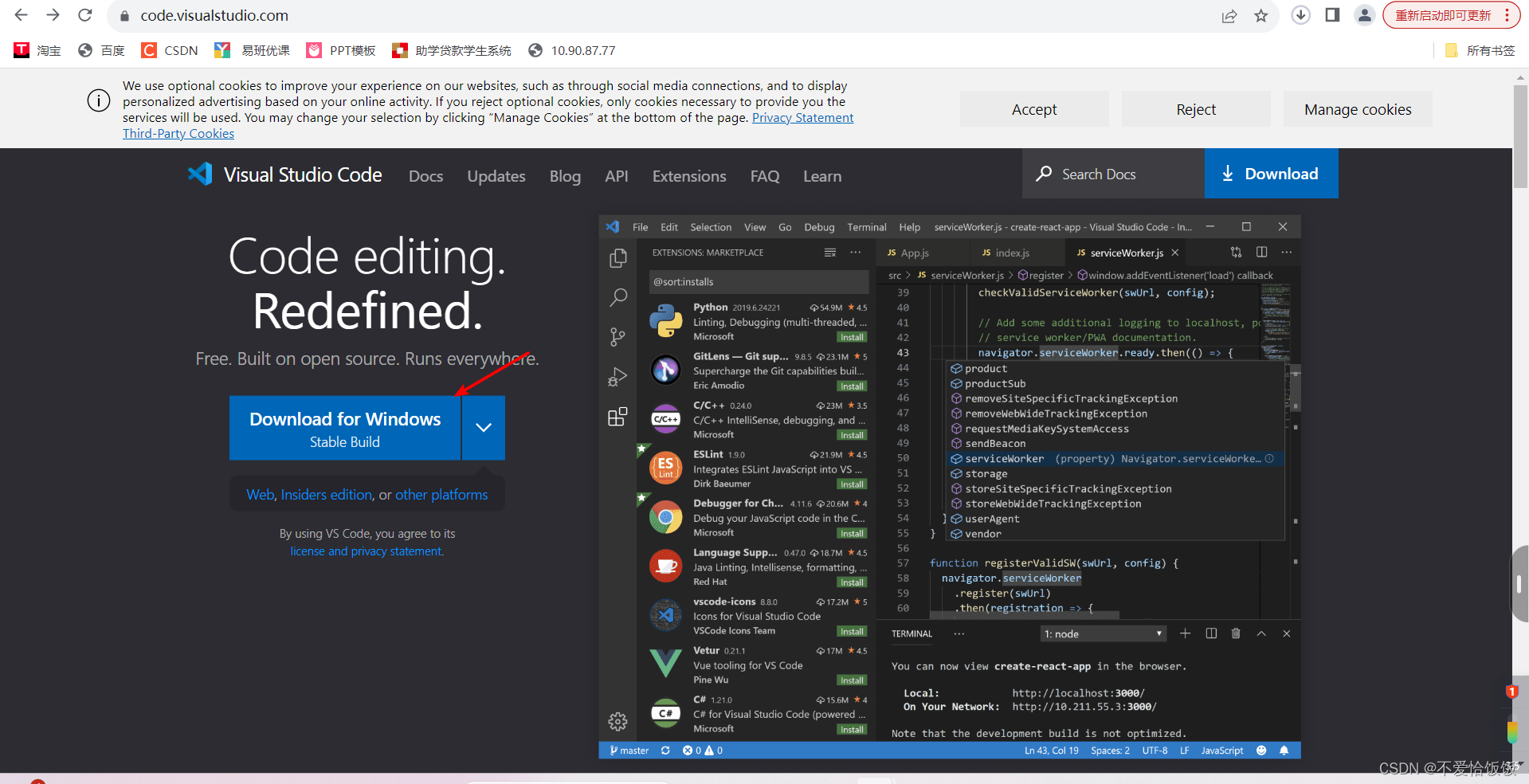Screen dimensions: 1529x784
Task: Reject optional cookies
Action: [x=1196, y=109]
